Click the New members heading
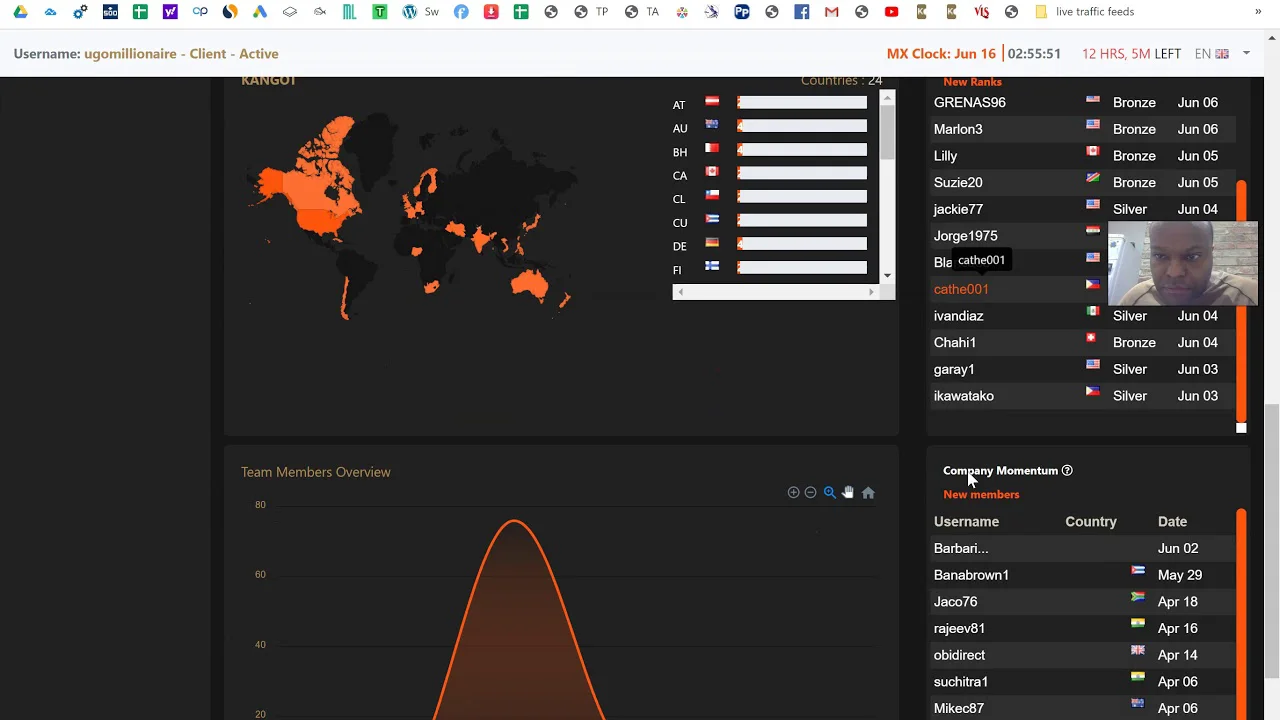Screen dimensions: 1280x720 (x=981, y=494)
